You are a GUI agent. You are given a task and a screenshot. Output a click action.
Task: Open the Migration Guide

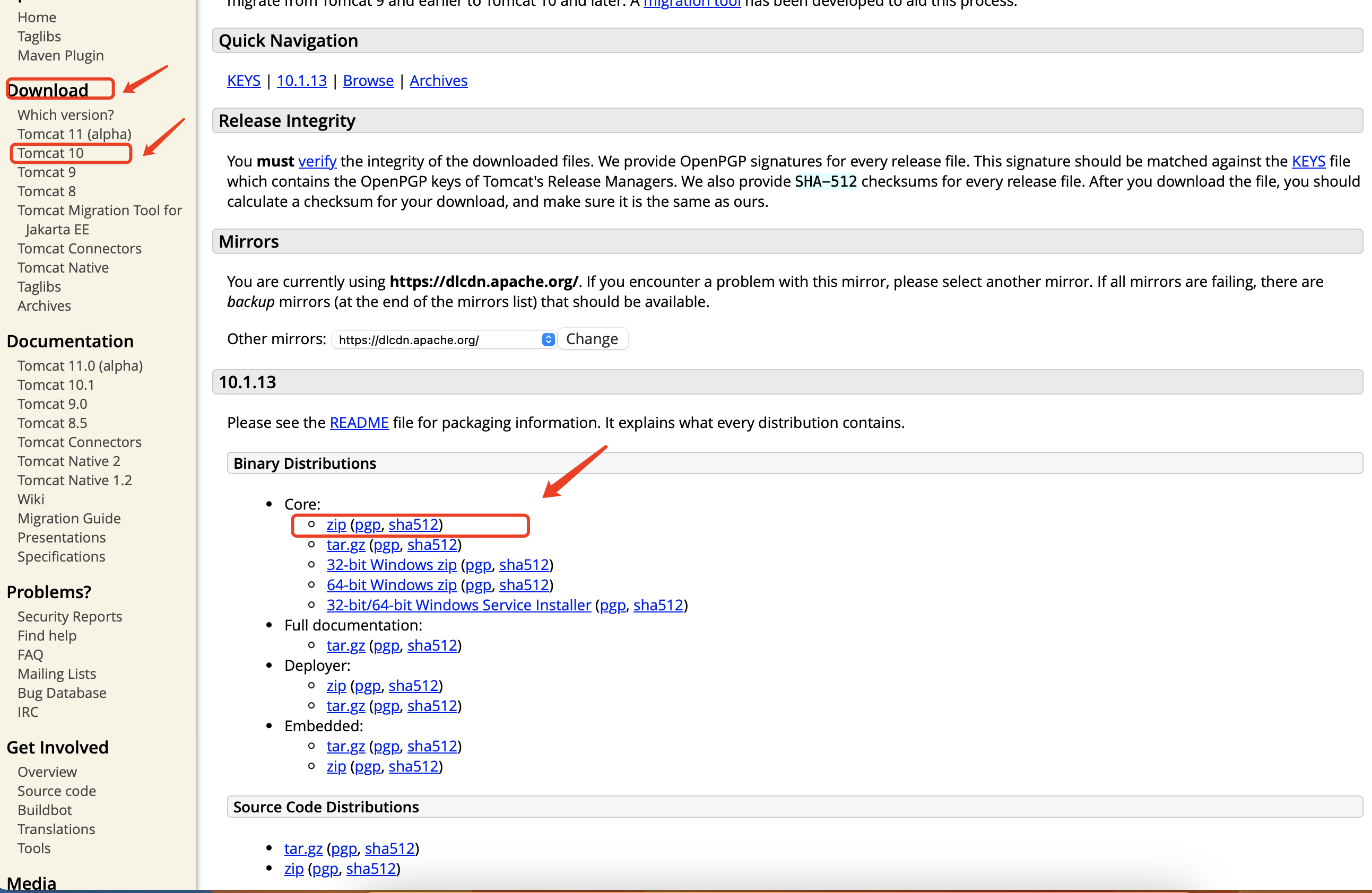click(x=69, y=519)
